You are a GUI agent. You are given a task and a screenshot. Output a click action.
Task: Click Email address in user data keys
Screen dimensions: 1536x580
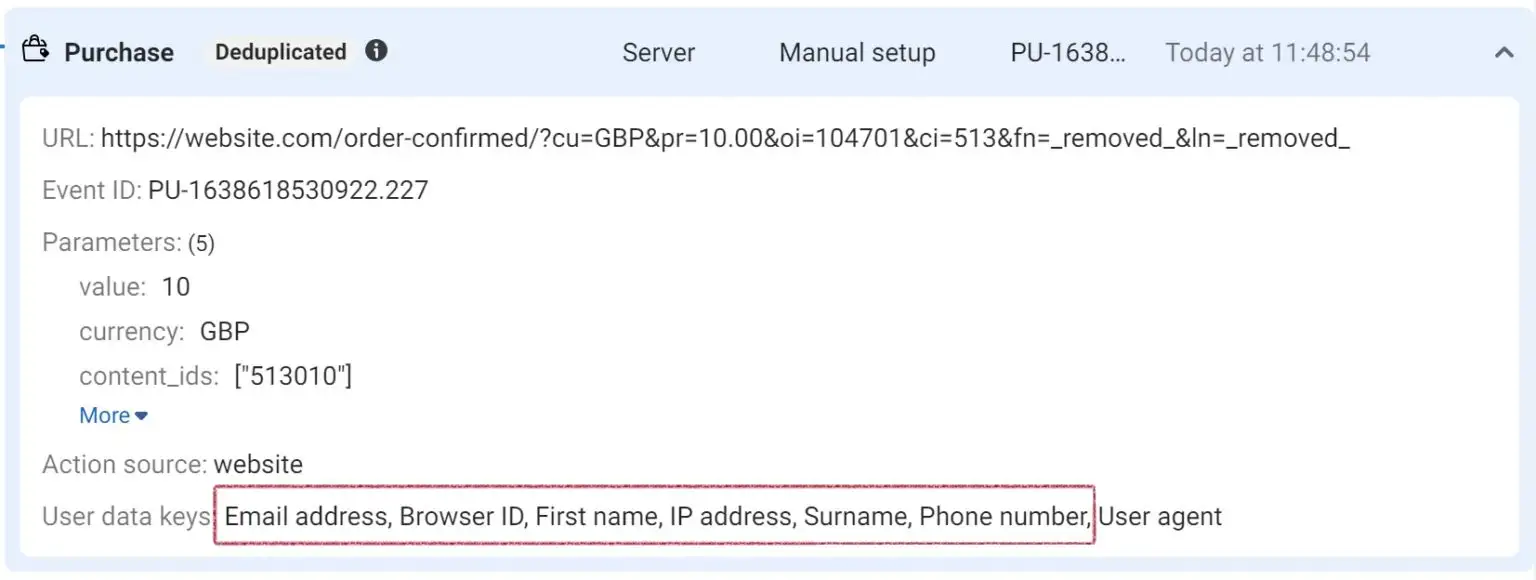coord(306,517)
